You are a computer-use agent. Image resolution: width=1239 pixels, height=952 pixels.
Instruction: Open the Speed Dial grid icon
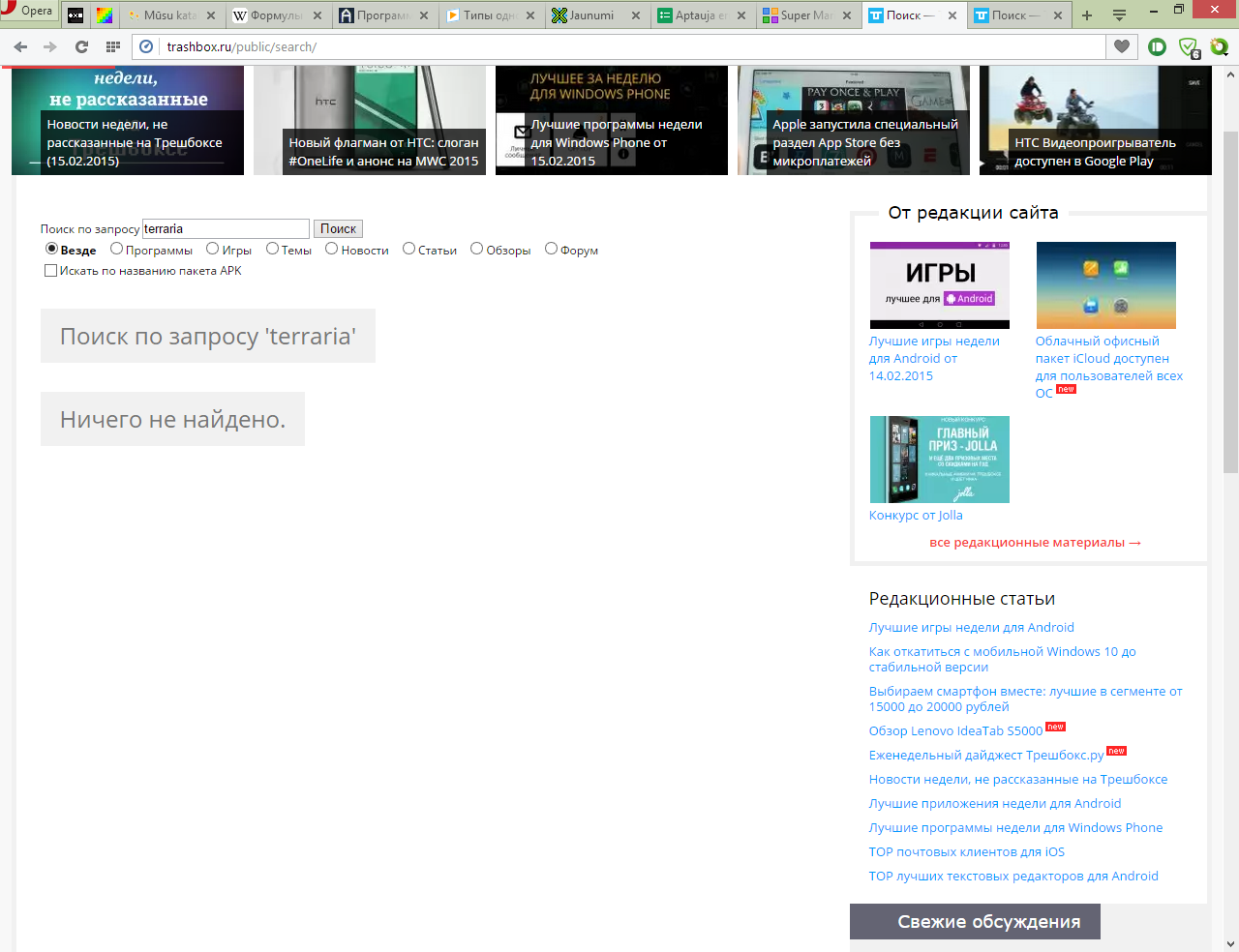(113, 46)
